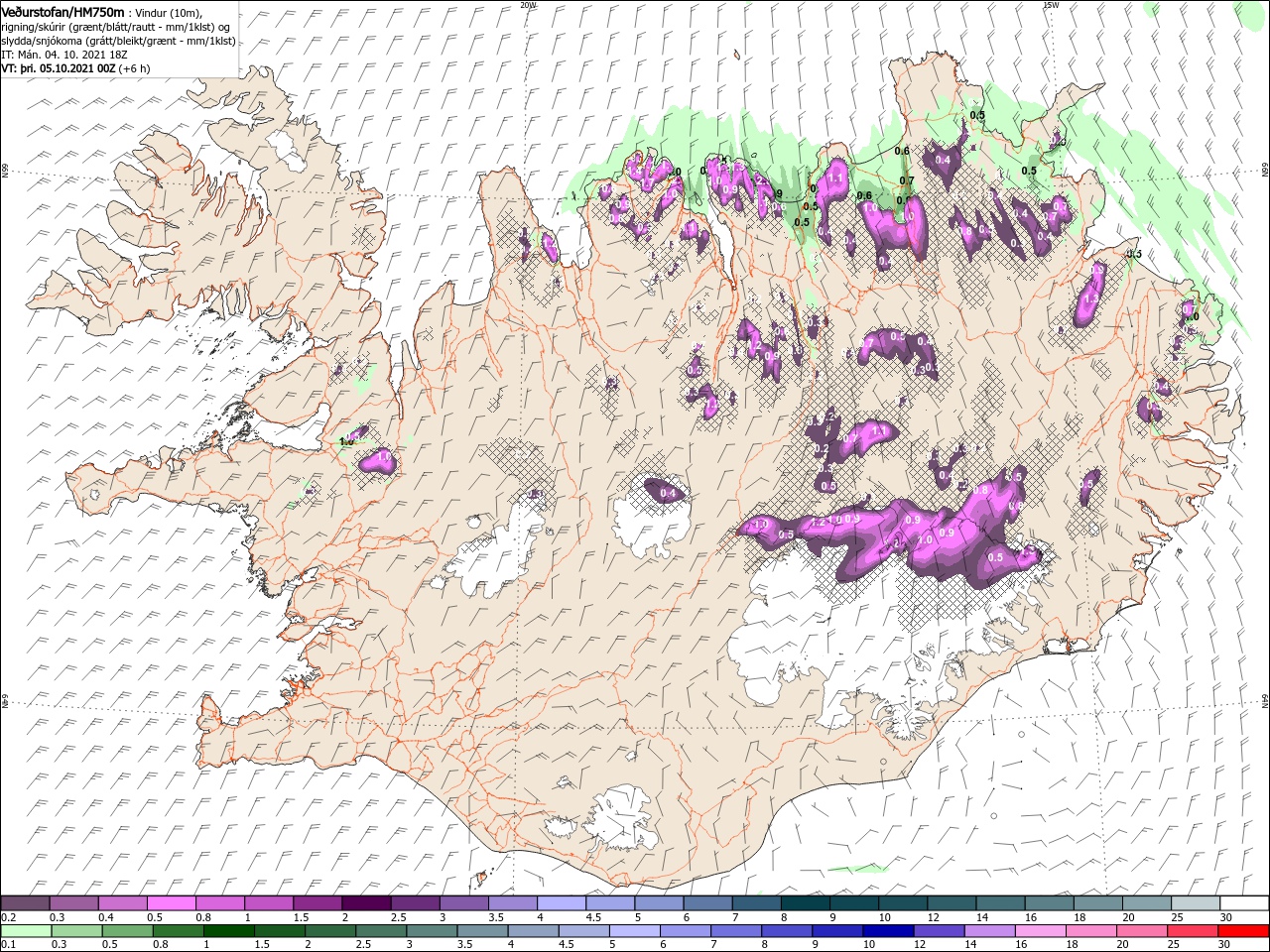Screen dimensions: 1270x952
Task: Pick lower-row green swatch starting at 0.5
Action: [127, 931]
